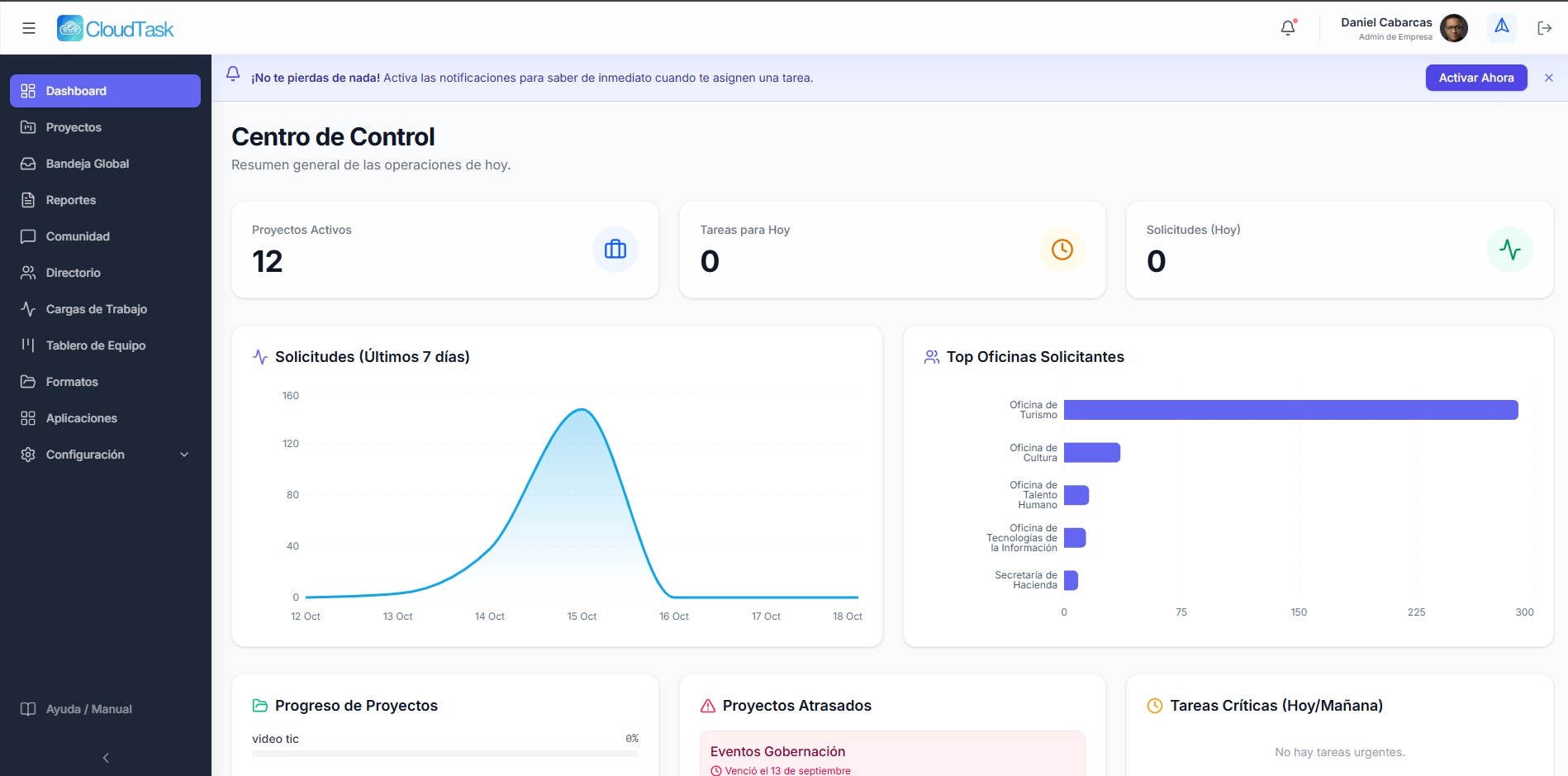Image resolution: width=1568 pixels, height=776 pixels.
Task: Open Proyectos in sidebar
Action: [x=105, y=127]
